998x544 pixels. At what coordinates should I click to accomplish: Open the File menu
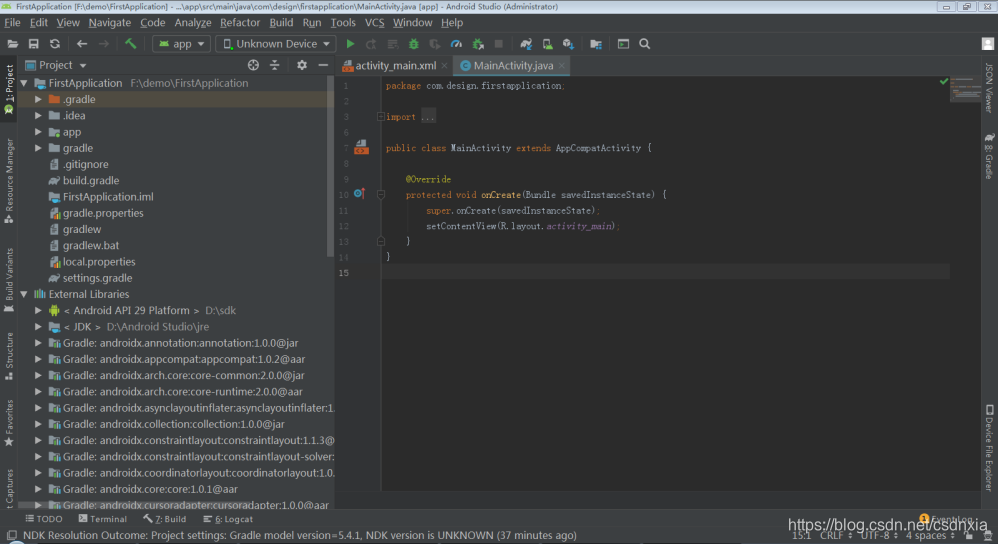click(x=12, y=22)
